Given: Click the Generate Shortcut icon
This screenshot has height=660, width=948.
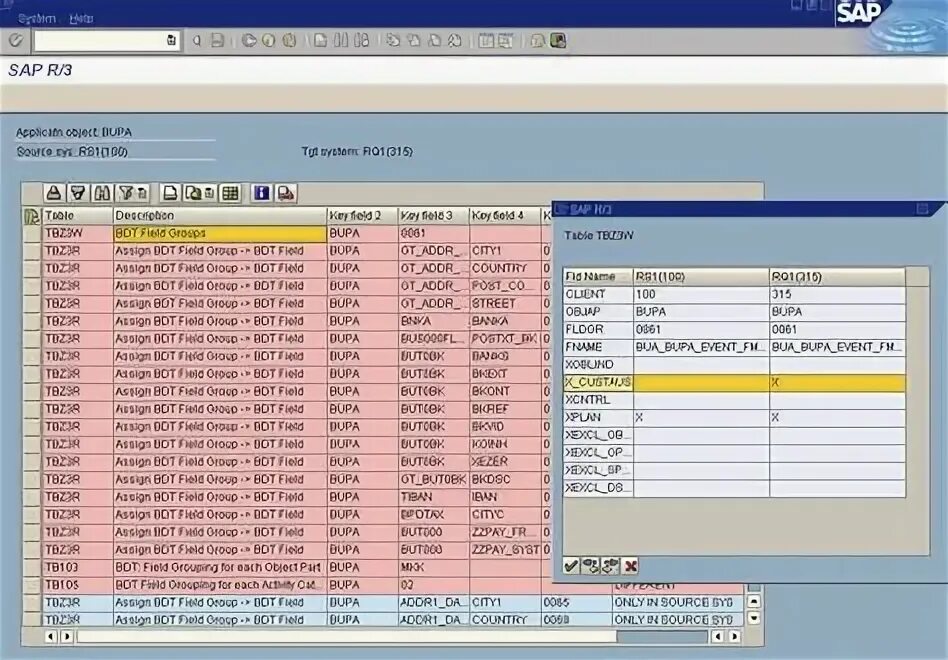Looking at the screenshot, I should [x=505, y=40].
